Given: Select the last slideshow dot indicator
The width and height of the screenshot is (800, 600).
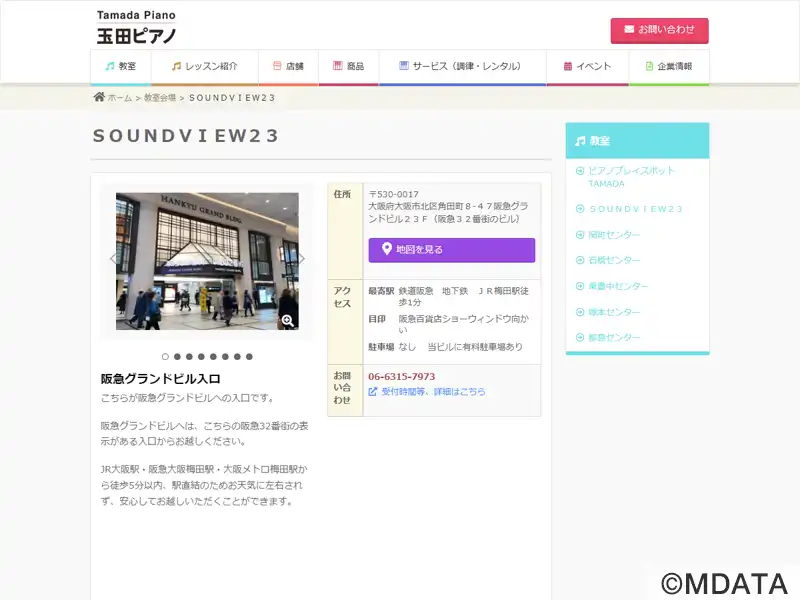Looking at the screenshot, I should click(249, 356).
